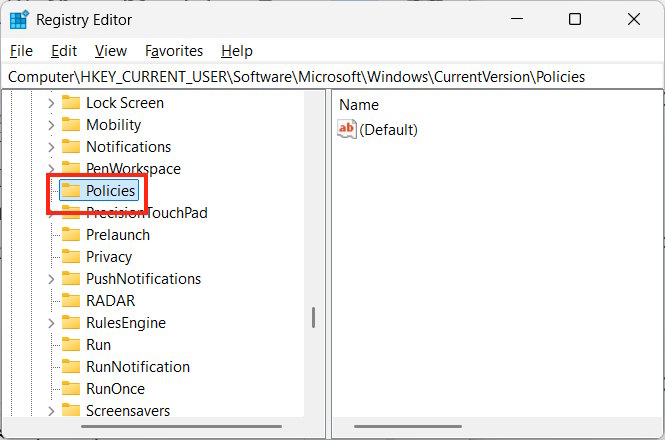Select the PushNotifications key label
The height and width of the screenshot is (440, 665).
pos(143,279)
